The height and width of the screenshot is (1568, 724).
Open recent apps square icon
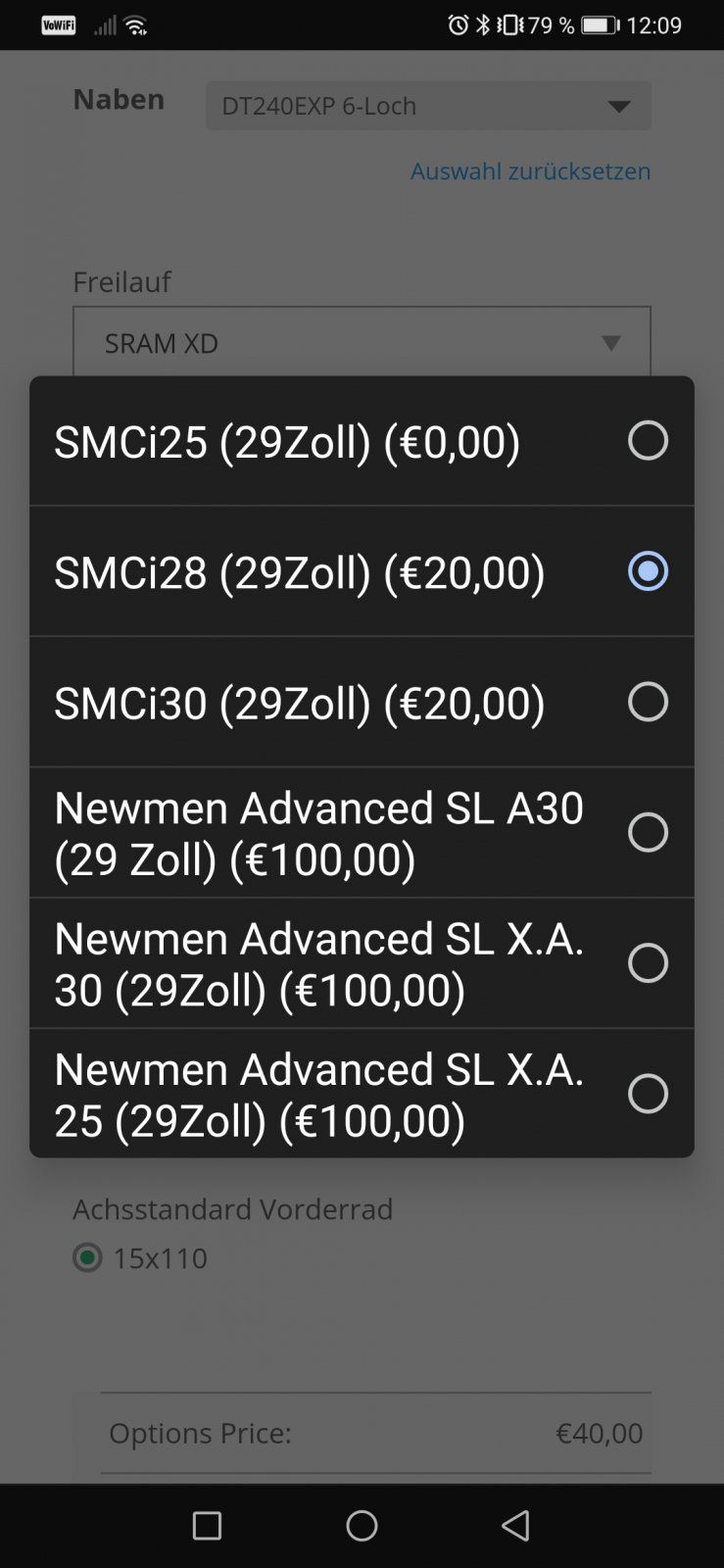(x=207, y=1525)
